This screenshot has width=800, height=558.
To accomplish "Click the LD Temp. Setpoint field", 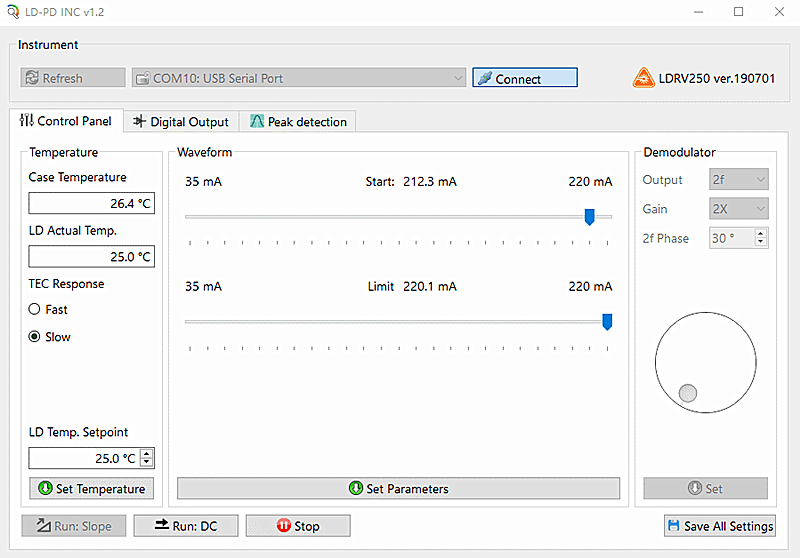I will tap(83, 458).
